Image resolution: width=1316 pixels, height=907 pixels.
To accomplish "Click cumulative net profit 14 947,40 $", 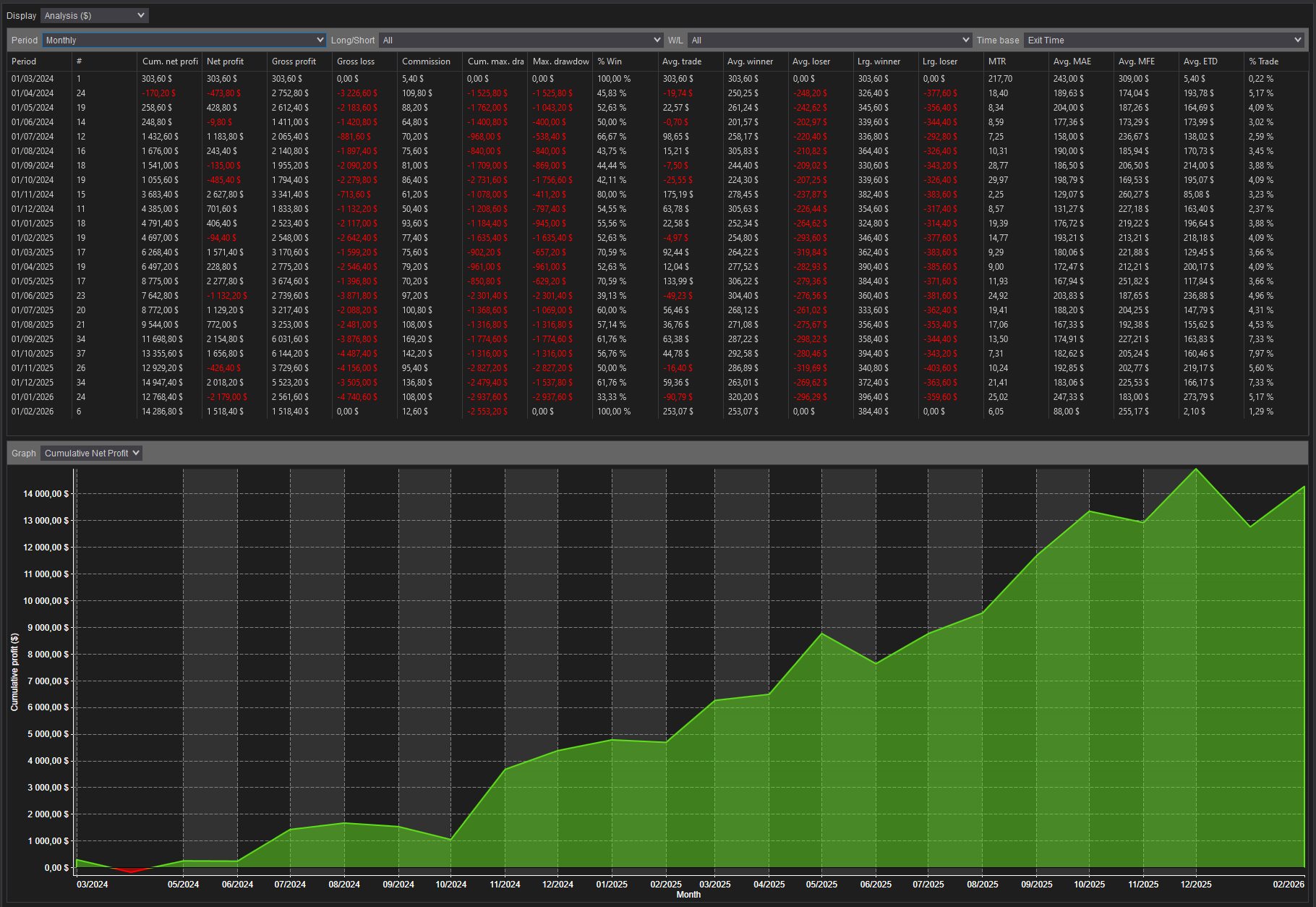I will [x=162, y=383].
